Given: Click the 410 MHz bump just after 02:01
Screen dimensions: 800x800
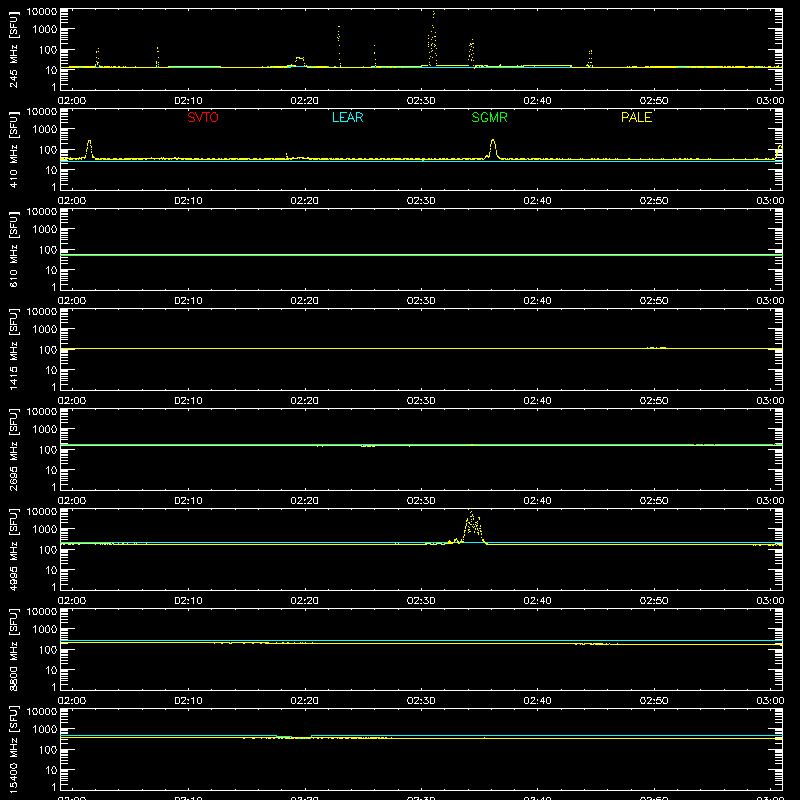Looking at the screenshot, I should point(89,148).
